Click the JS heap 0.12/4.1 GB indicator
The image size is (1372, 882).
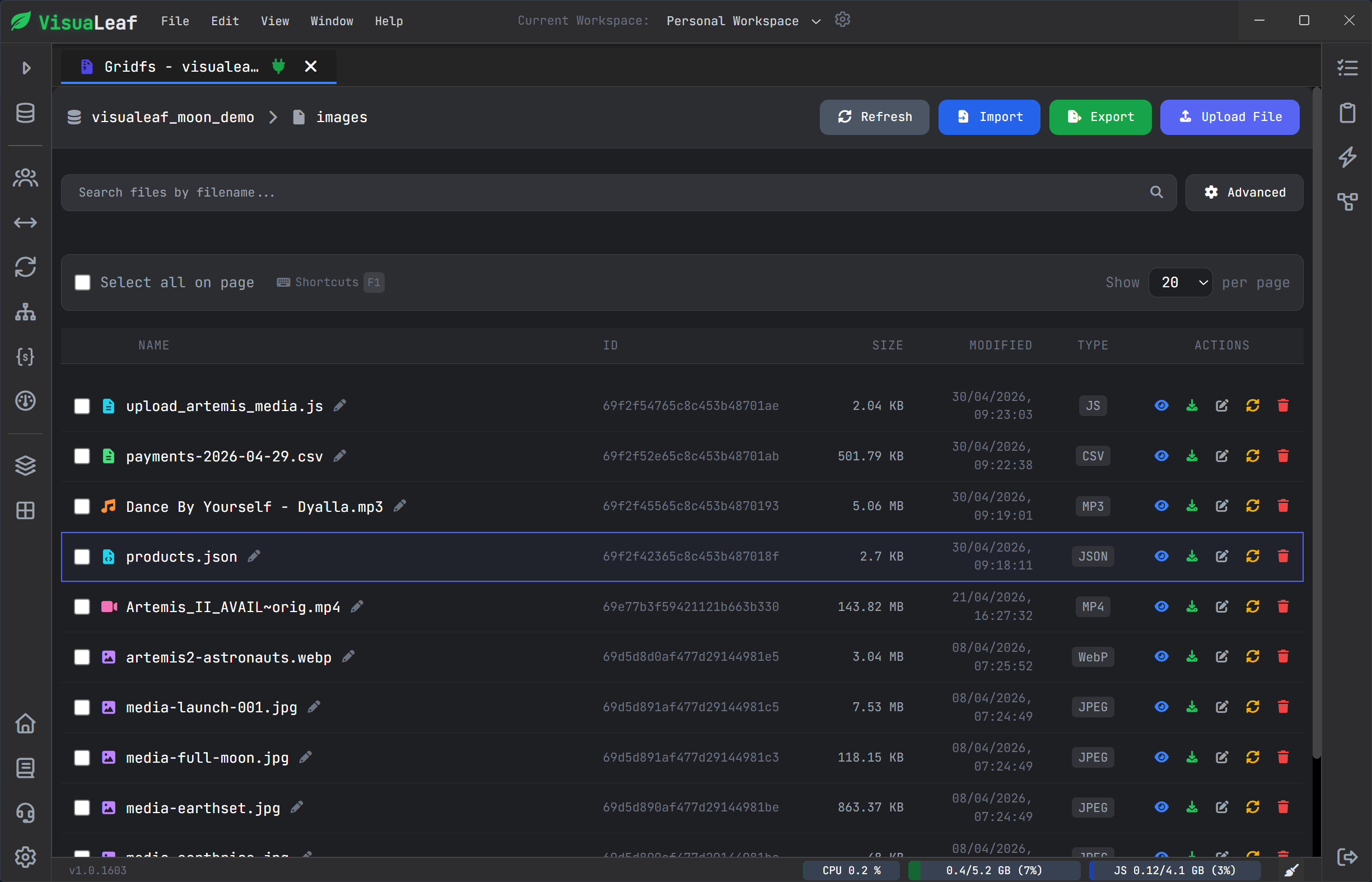click(x=1174, y=871)
